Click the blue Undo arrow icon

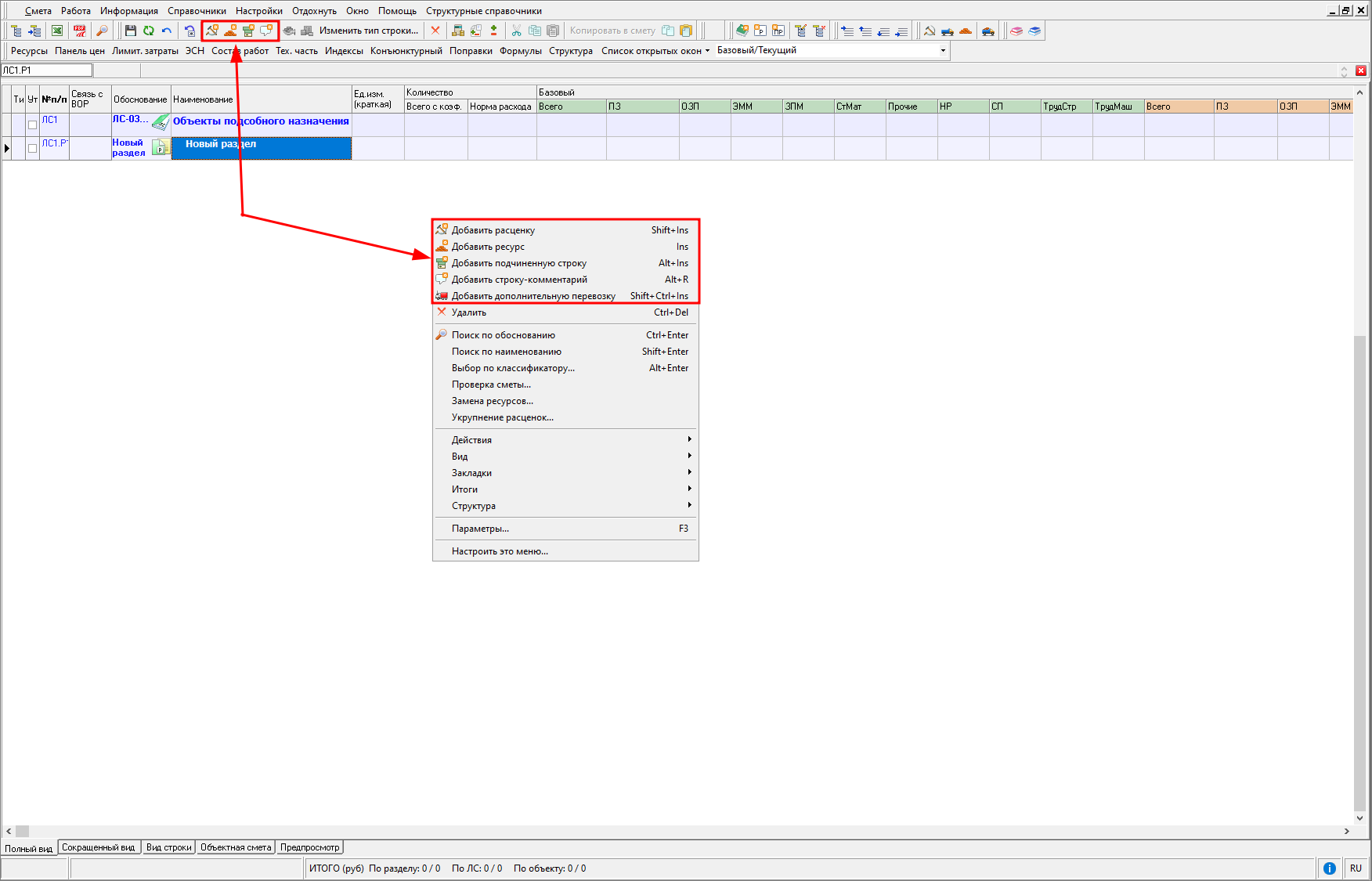pyautogui.click(x=167, y=31)
